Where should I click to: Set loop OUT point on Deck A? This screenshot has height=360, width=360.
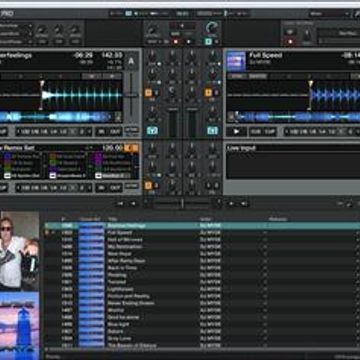coord(115,132)
